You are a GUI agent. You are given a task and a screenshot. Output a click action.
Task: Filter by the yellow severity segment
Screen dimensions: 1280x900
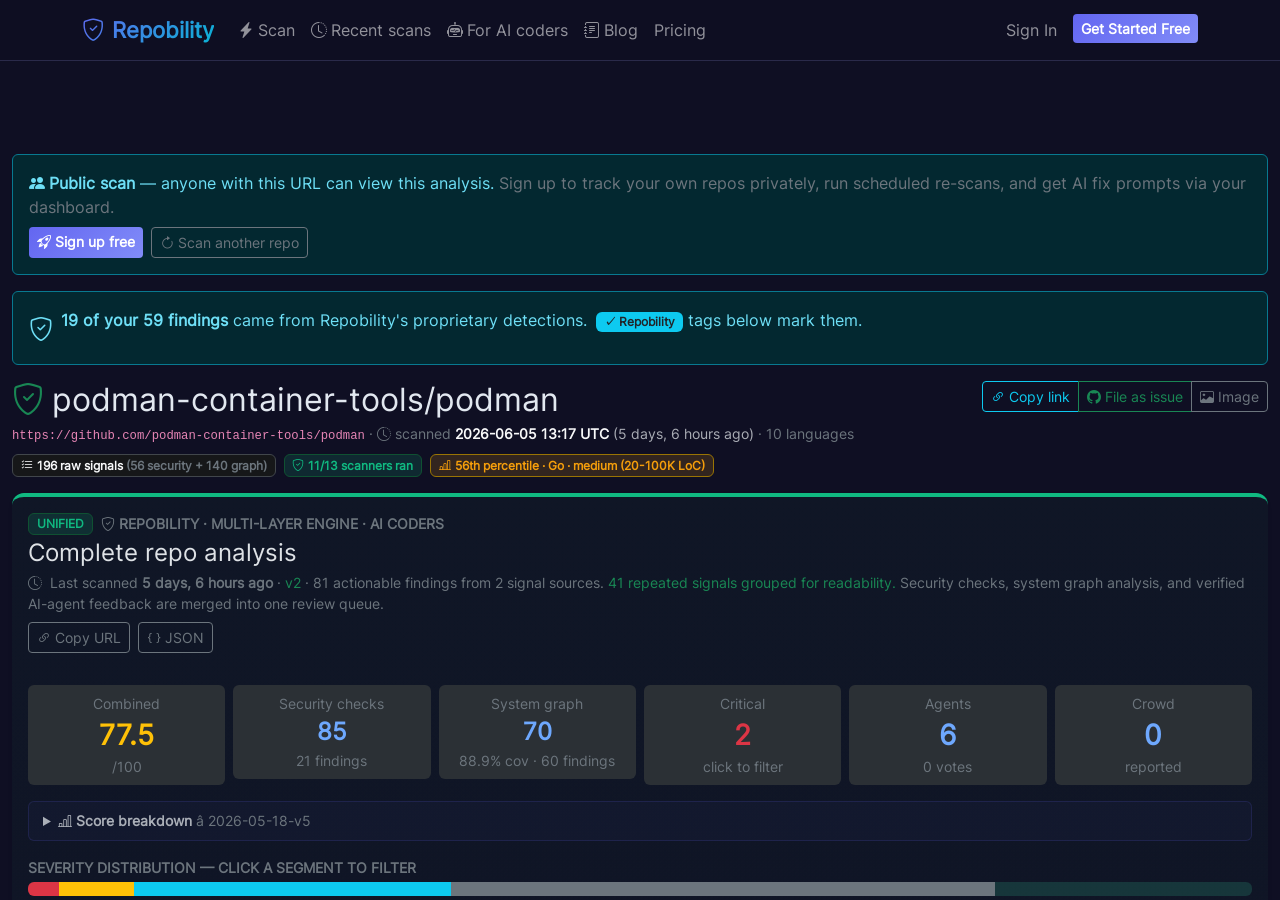coord(96,889)
